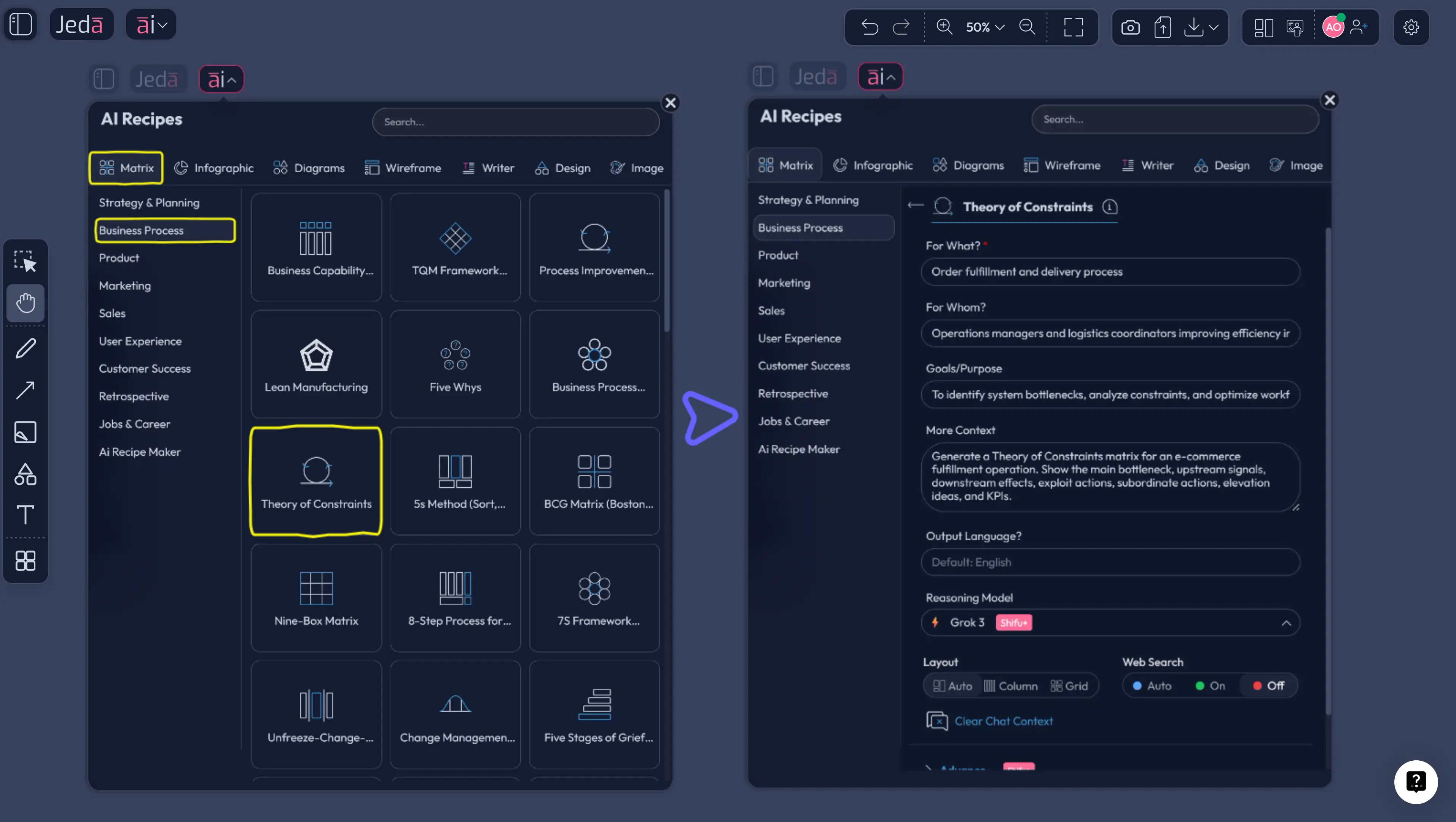
Task: Click the undo arrow icon
Action: [x=869, y=27]
